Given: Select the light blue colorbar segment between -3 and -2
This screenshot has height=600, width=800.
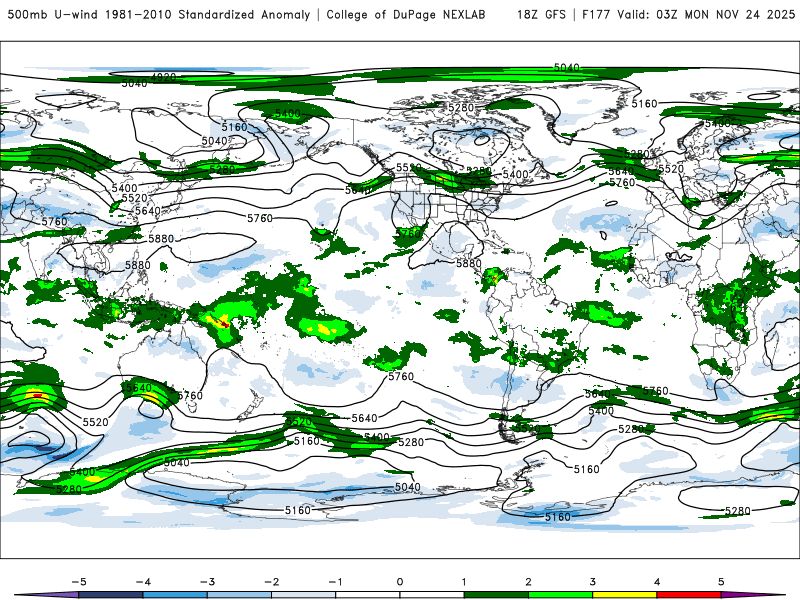Looking at the screenshot, I should pos(239,595).
